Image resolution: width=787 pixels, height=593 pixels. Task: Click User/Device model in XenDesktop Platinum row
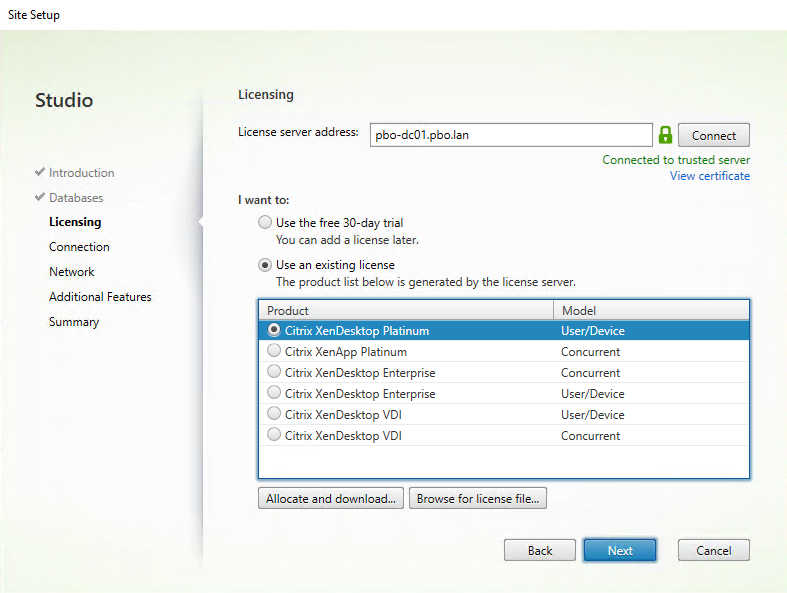tap(593, 330)
